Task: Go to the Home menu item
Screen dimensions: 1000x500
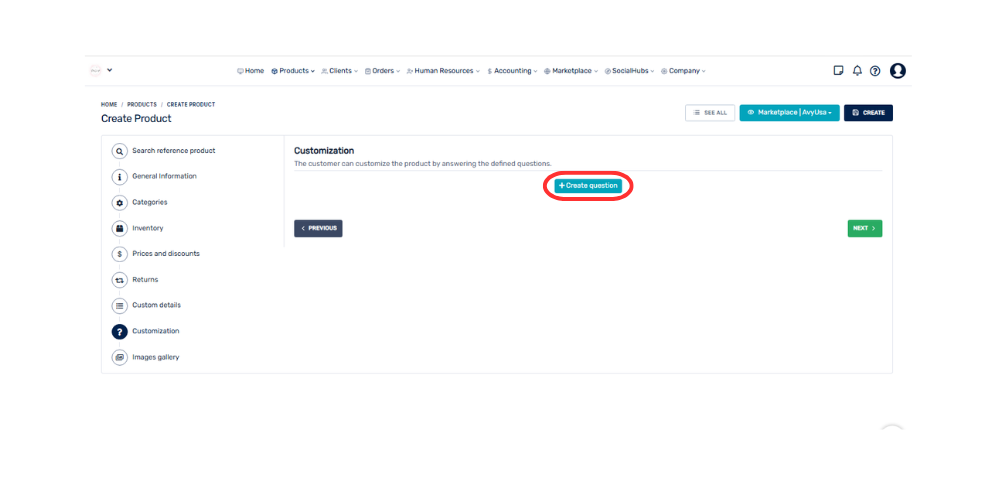Action: (x=251, y=71)
